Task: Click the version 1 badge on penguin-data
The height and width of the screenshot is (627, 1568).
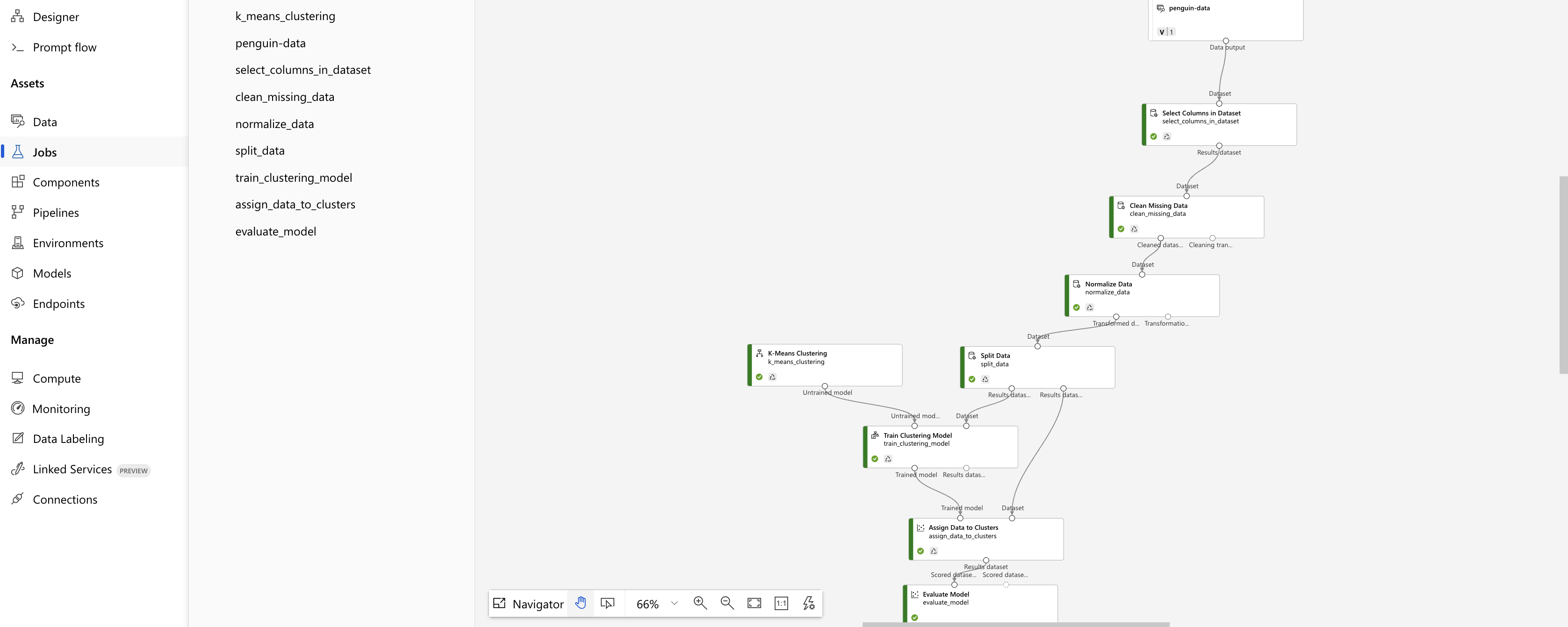Action: (1165, 32)
